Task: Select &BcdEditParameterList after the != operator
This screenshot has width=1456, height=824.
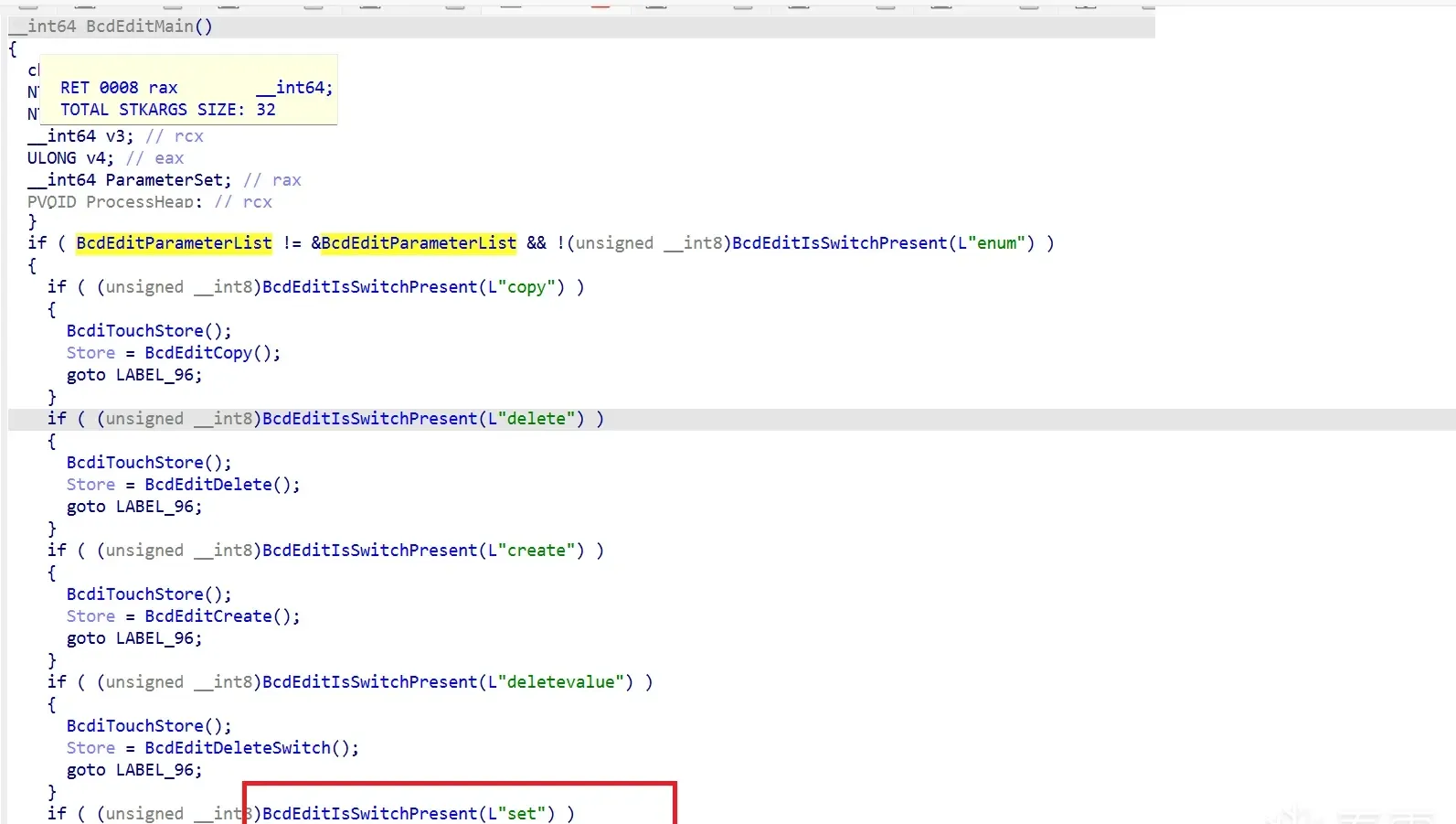Action: tap(413, 243)
